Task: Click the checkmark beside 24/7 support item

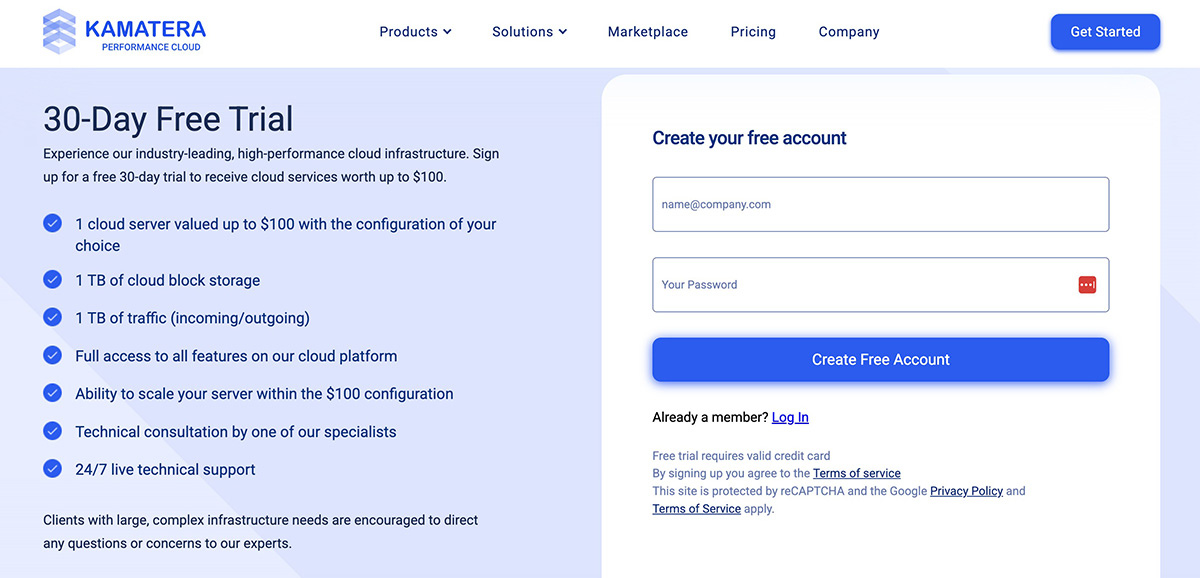Action: point(52,468)
